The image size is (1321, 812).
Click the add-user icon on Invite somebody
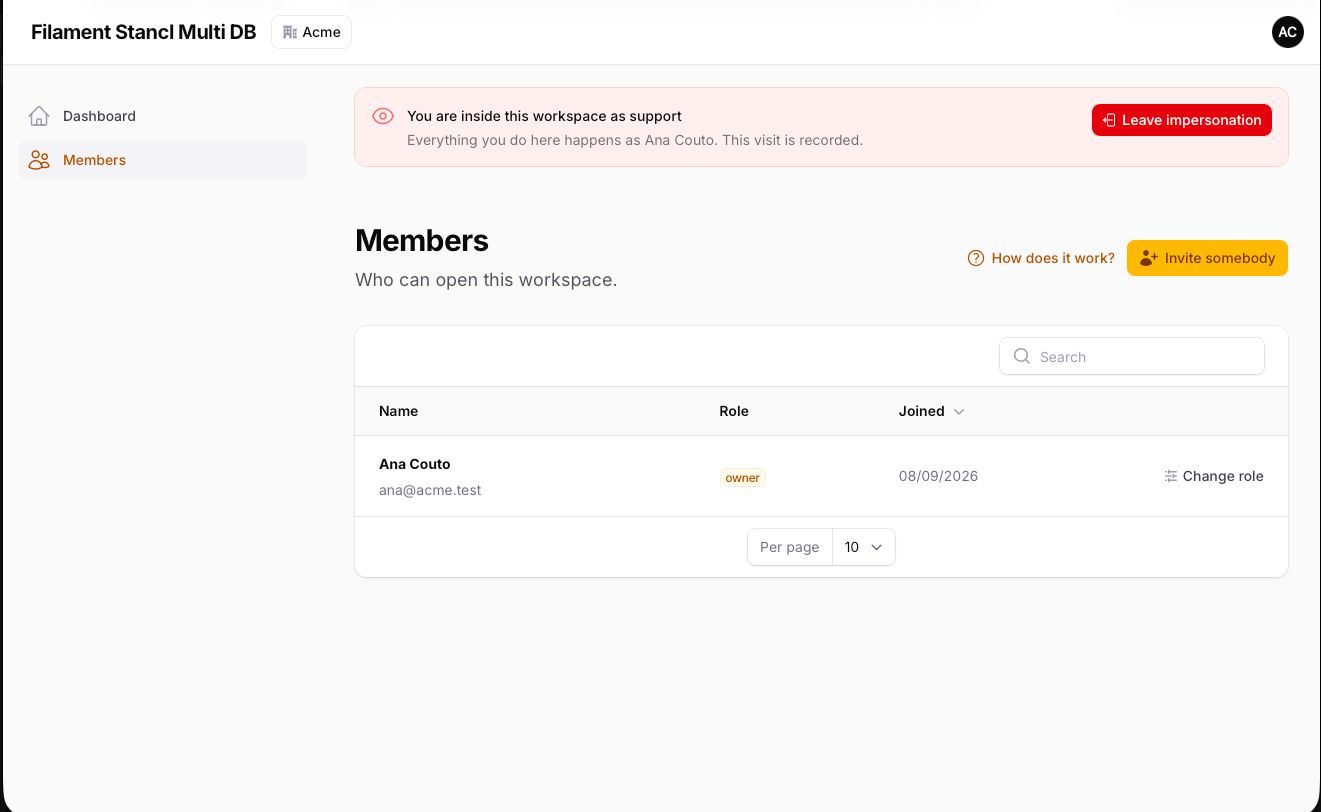pyautogui.click(x=1149, y=258)
